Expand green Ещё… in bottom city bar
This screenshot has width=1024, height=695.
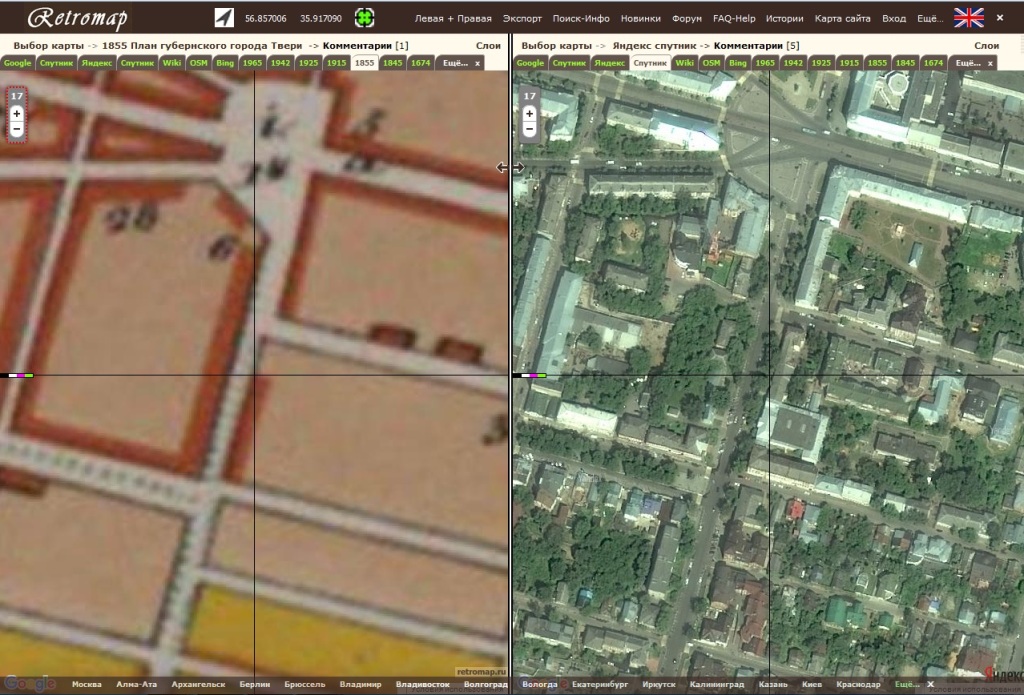coord(906,684)
